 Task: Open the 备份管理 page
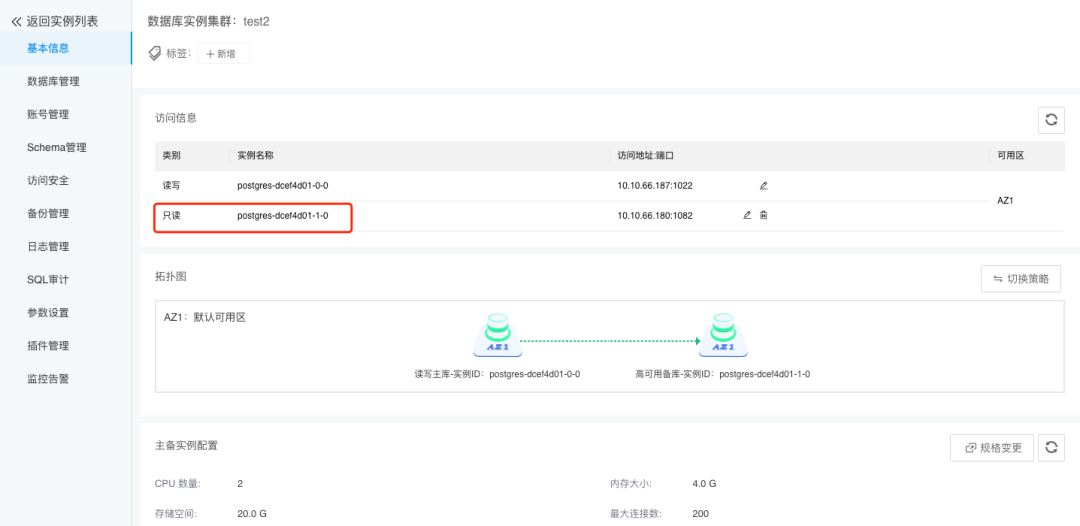pyautogui.click(x=48, y=213)
